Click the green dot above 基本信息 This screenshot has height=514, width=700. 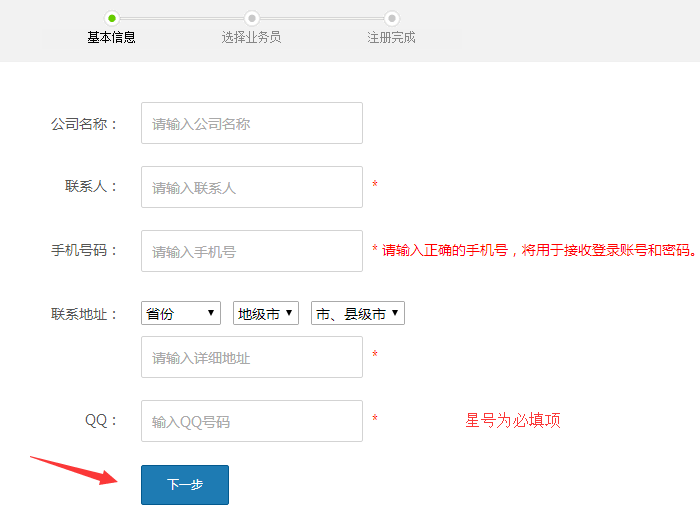pos(112,18)
